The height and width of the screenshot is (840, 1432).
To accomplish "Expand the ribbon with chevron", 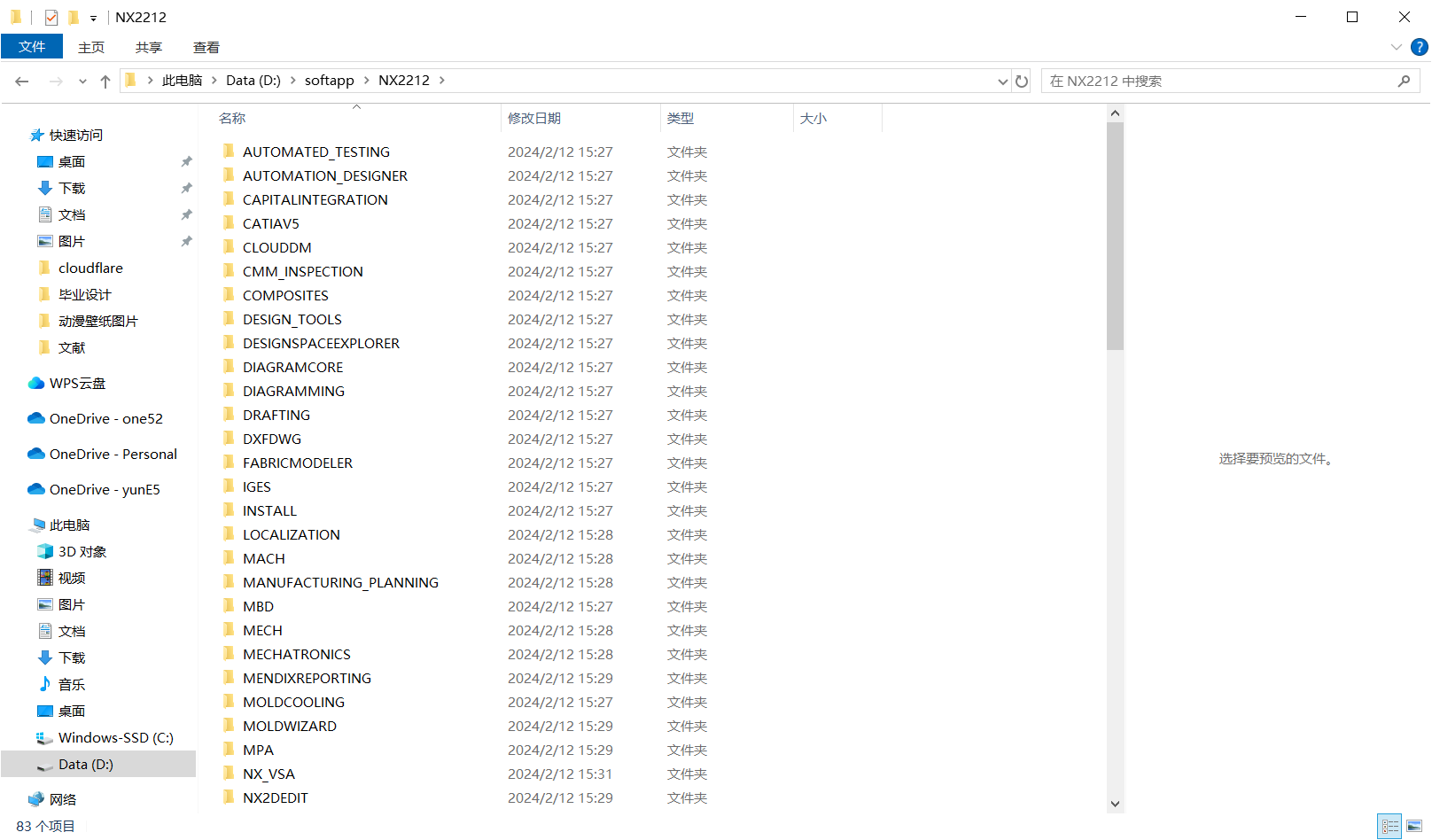I will tap(1396, 47).
